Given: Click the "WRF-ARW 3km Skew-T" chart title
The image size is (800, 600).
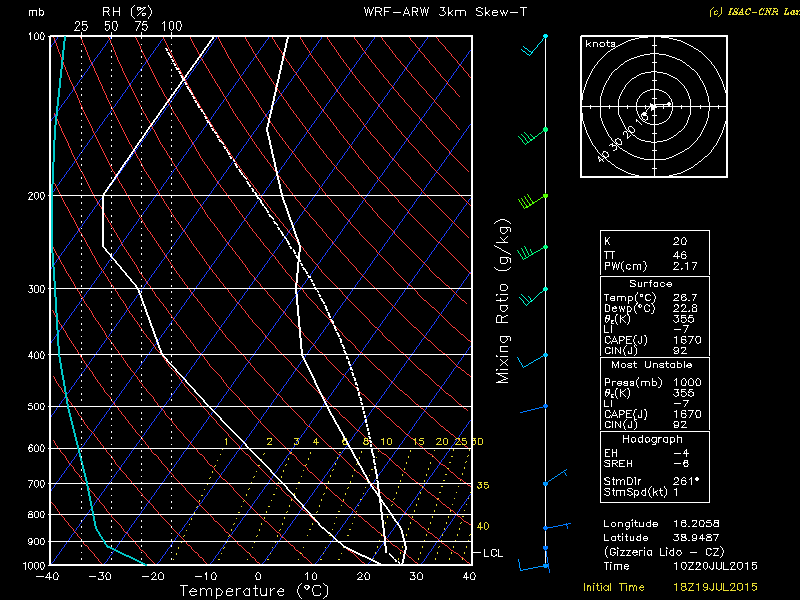Looking at the screenshot, I should pos(445,12).
